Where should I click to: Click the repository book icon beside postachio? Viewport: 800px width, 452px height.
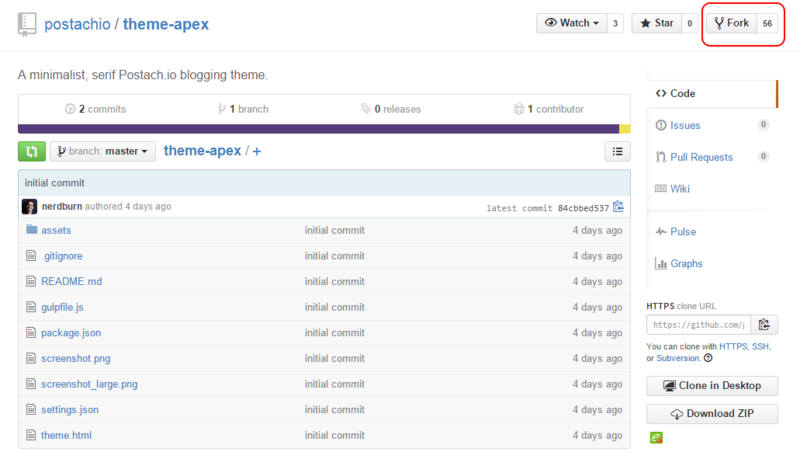click(x=27, y=24)
